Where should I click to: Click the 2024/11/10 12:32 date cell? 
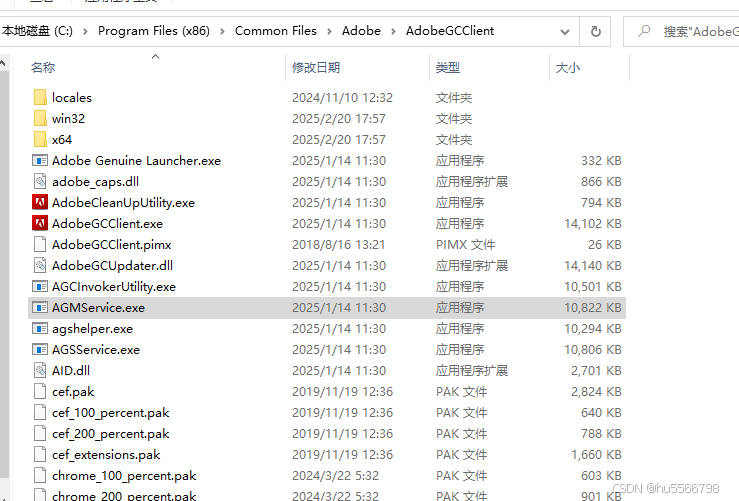342,98
